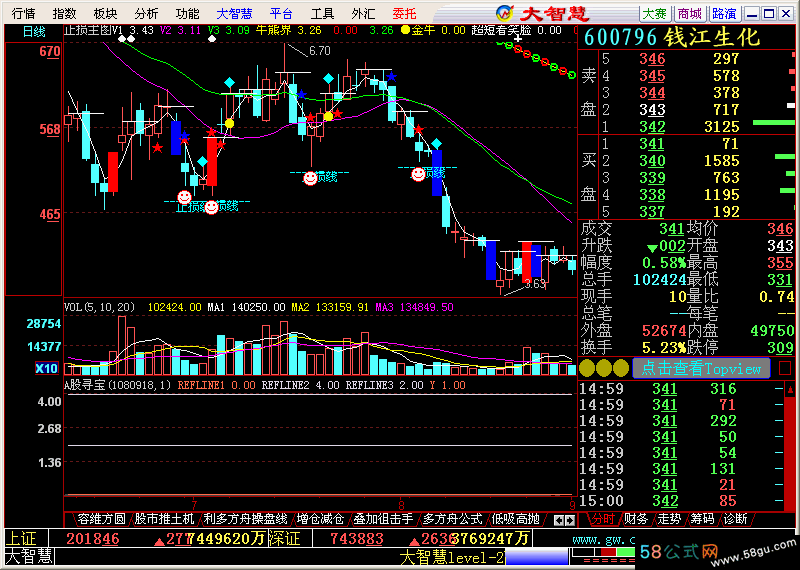800x570 pixels.
Task: Open the 委托 menu
Action: (x=405, y=13)
